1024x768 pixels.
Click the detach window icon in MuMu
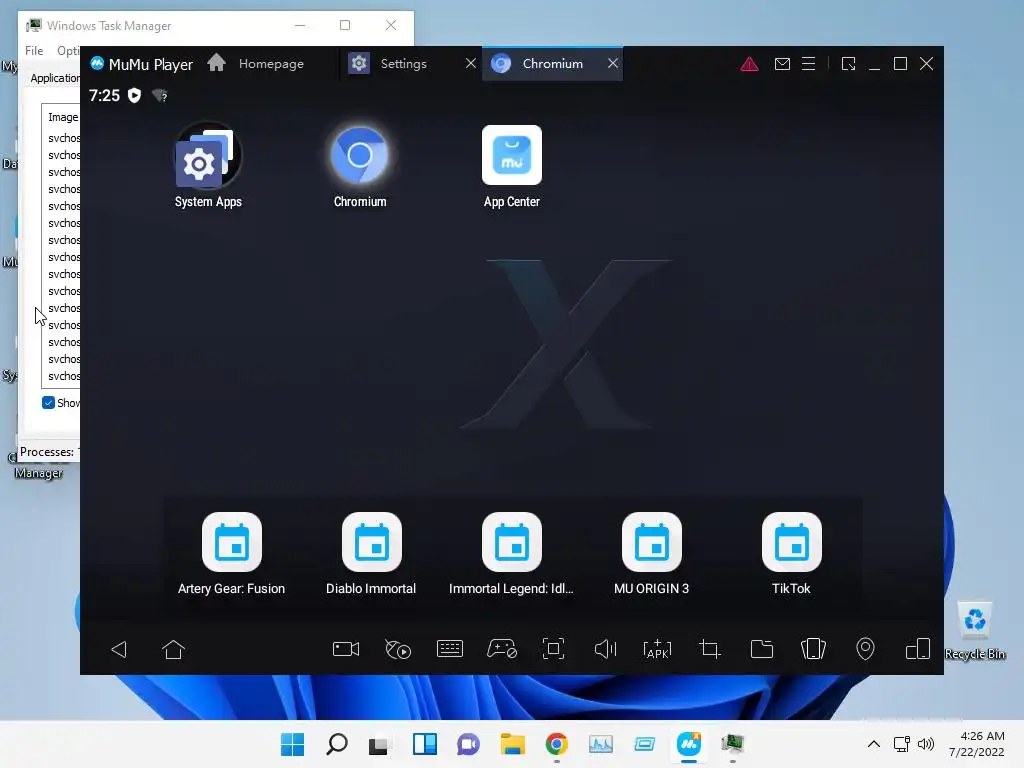pos(848,64)
